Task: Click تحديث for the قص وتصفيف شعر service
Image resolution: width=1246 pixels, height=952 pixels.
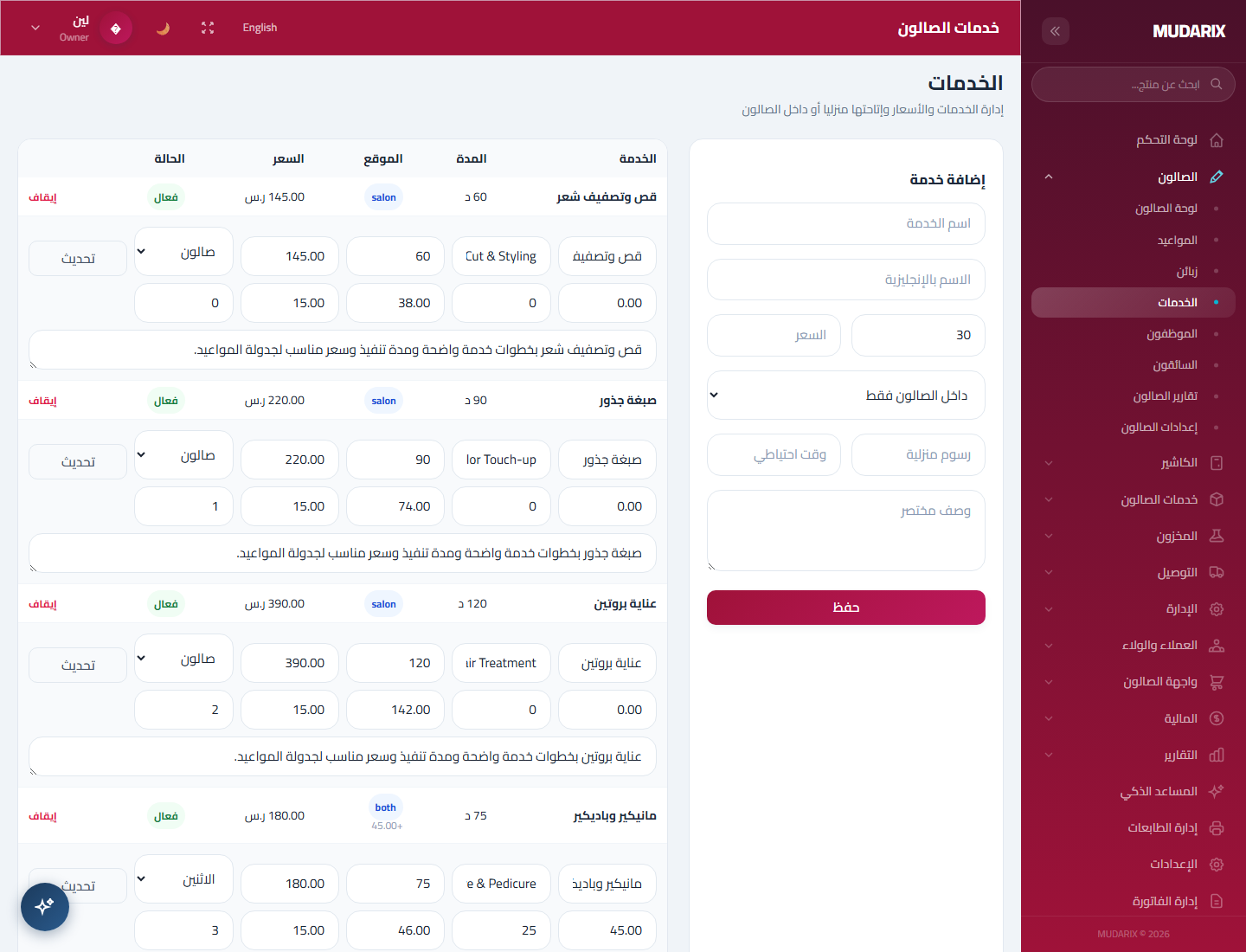Action: (78, 259)
